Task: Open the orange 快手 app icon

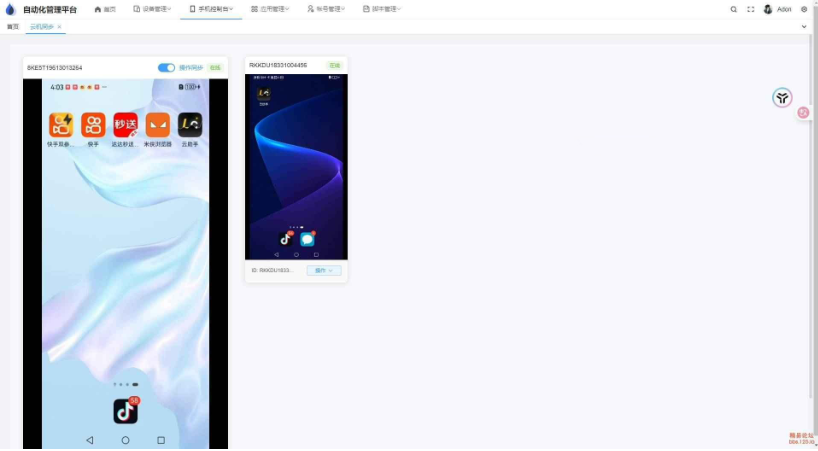Action: click(x=93, y=125)
